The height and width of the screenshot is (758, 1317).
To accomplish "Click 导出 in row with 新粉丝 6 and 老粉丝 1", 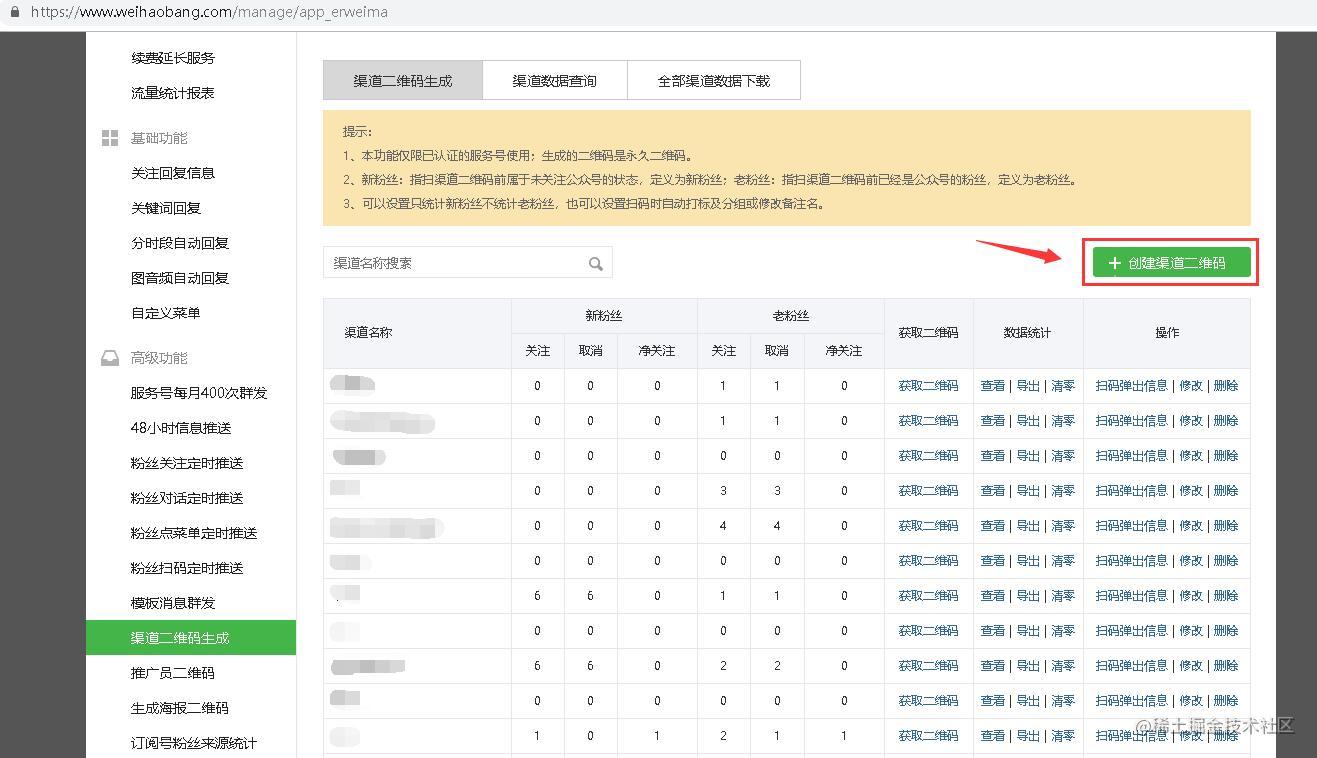I will point(1028,596).
